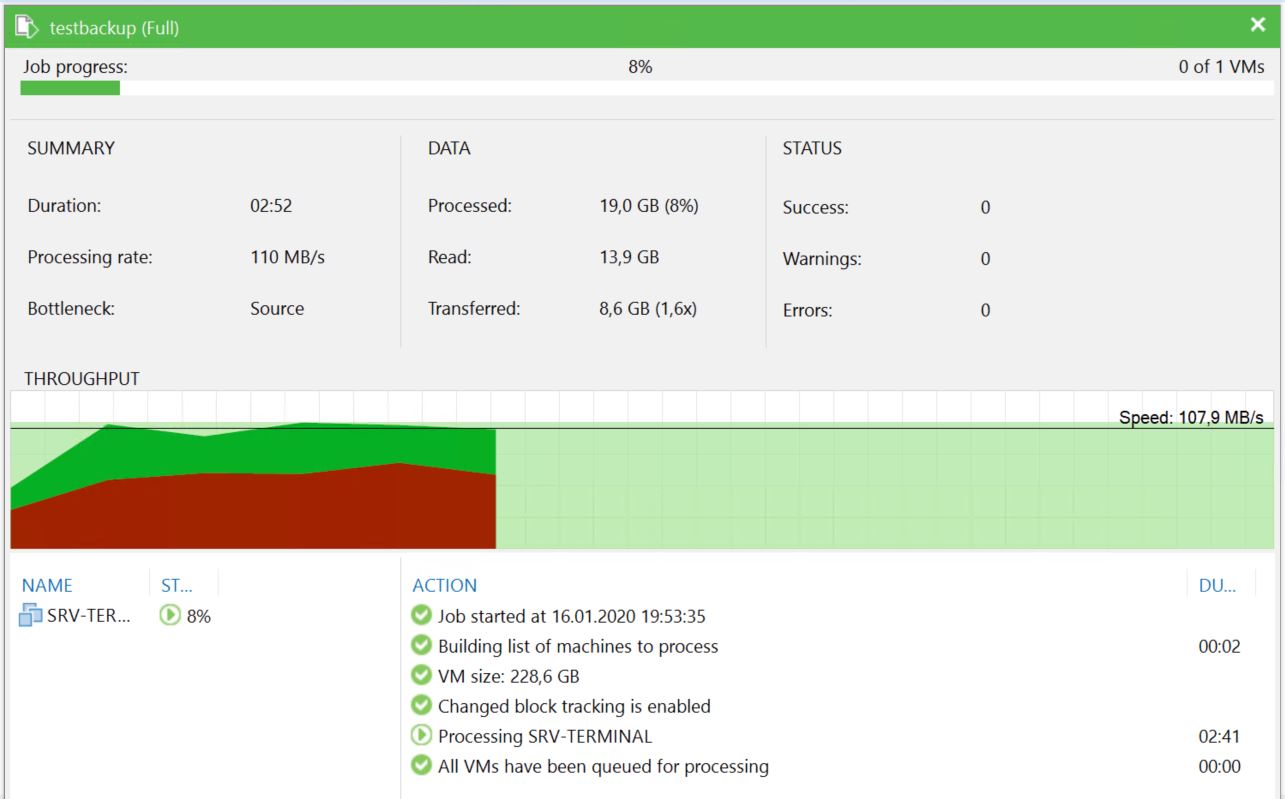The height and width of the screenshot is (799, 1285).
Task: Select the SRV-TER... VM row
Action: point(88,616)
